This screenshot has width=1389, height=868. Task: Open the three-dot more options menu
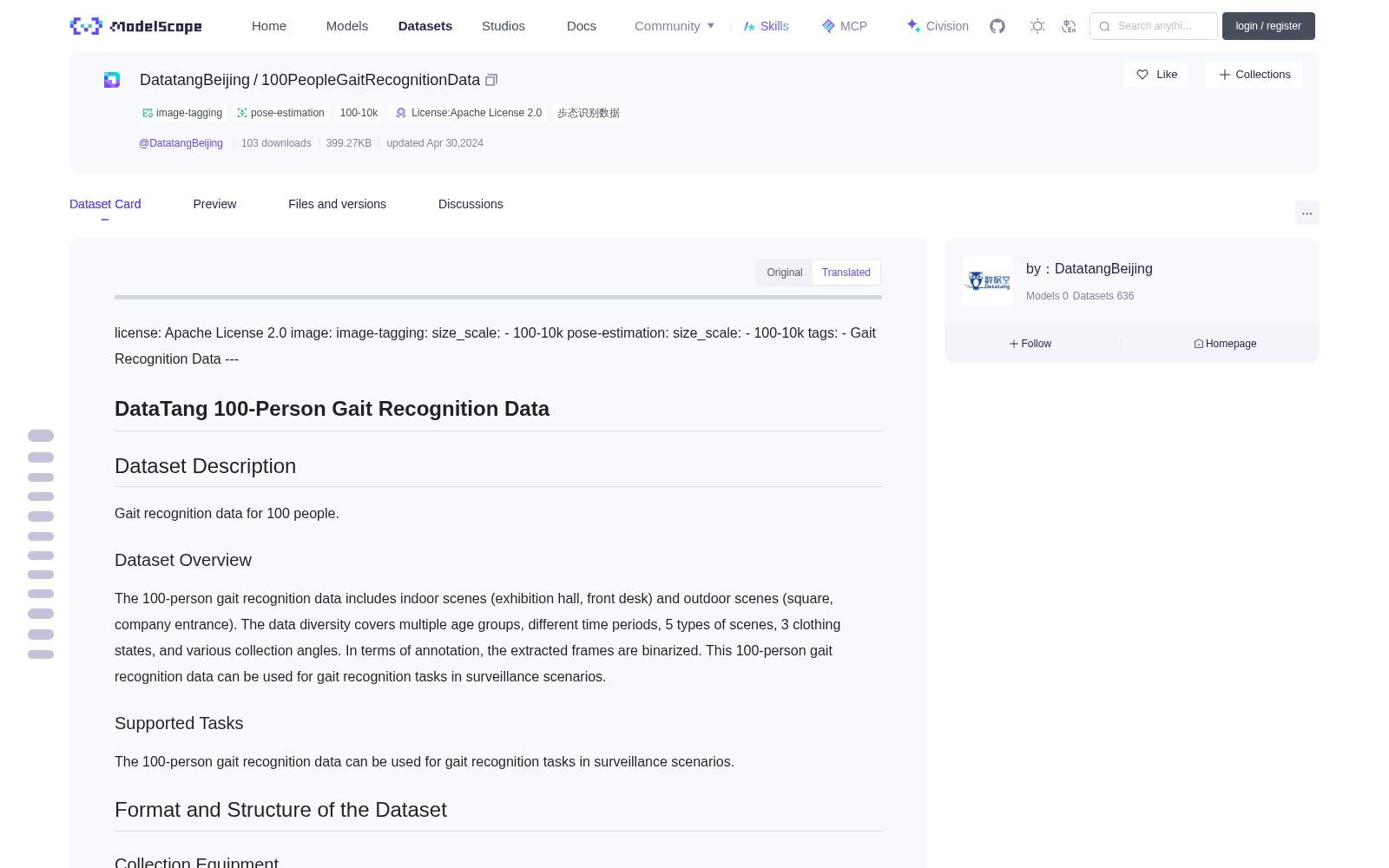pyautogui.click(x=1307, y=213)
